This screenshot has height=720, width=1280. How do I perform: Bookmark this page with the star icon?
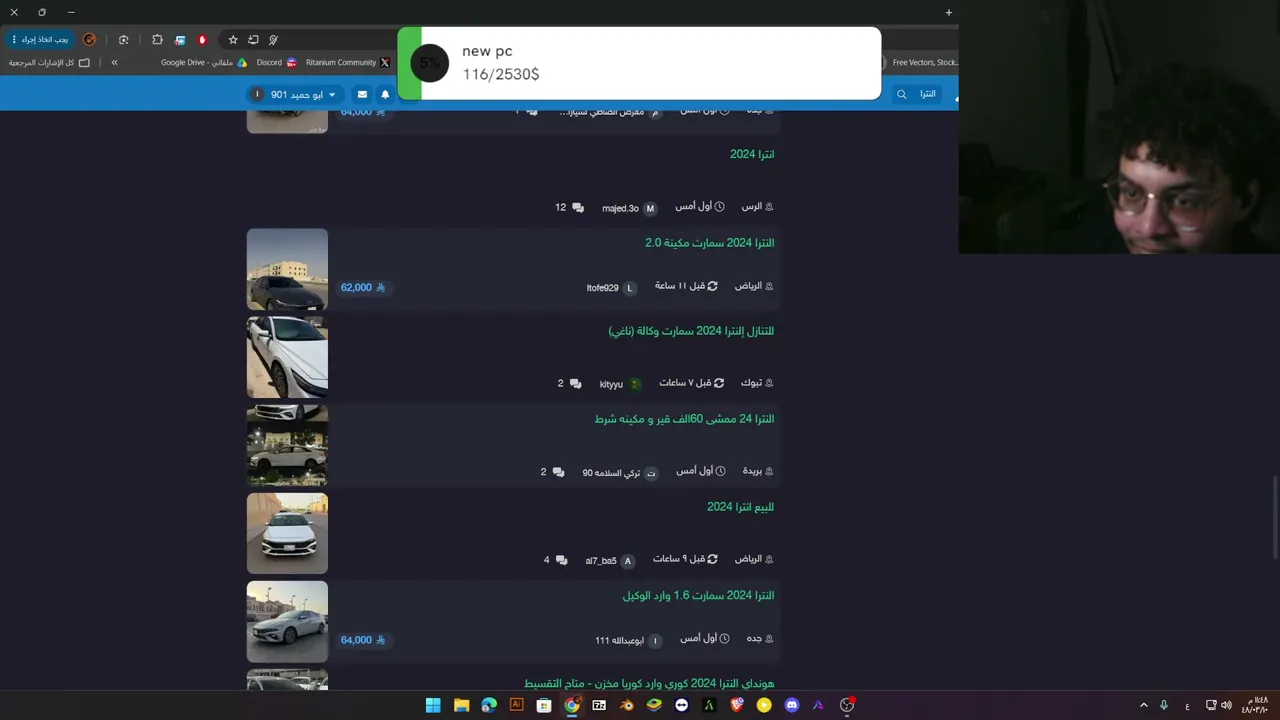[x=233, y=40]
